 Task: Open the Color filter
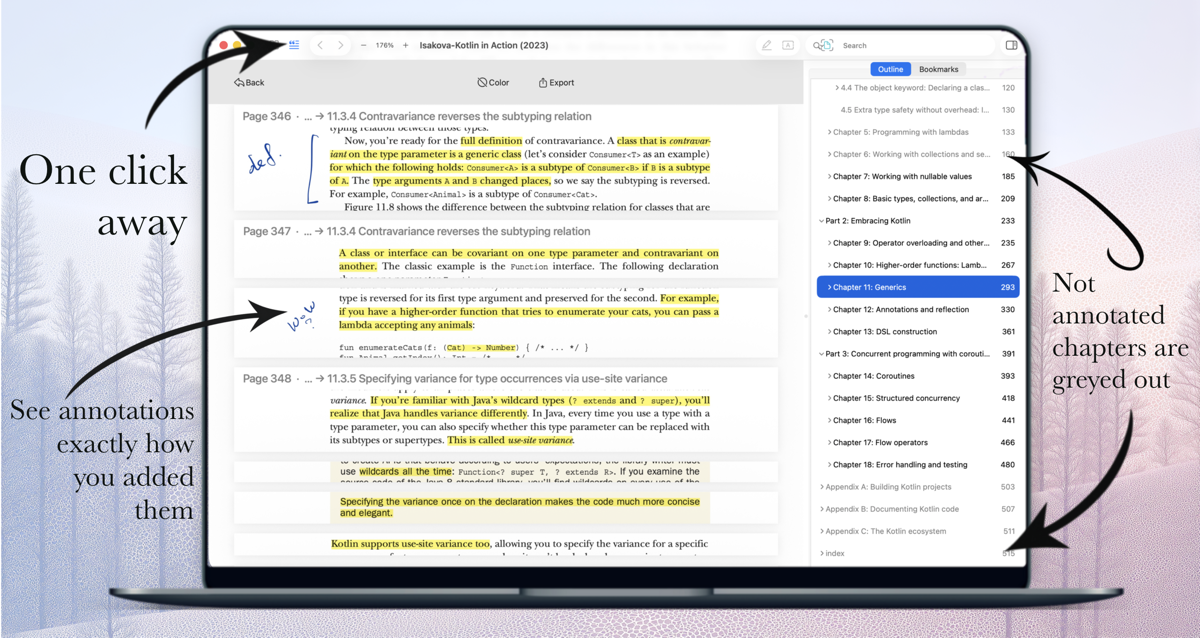tap(493, 83)
